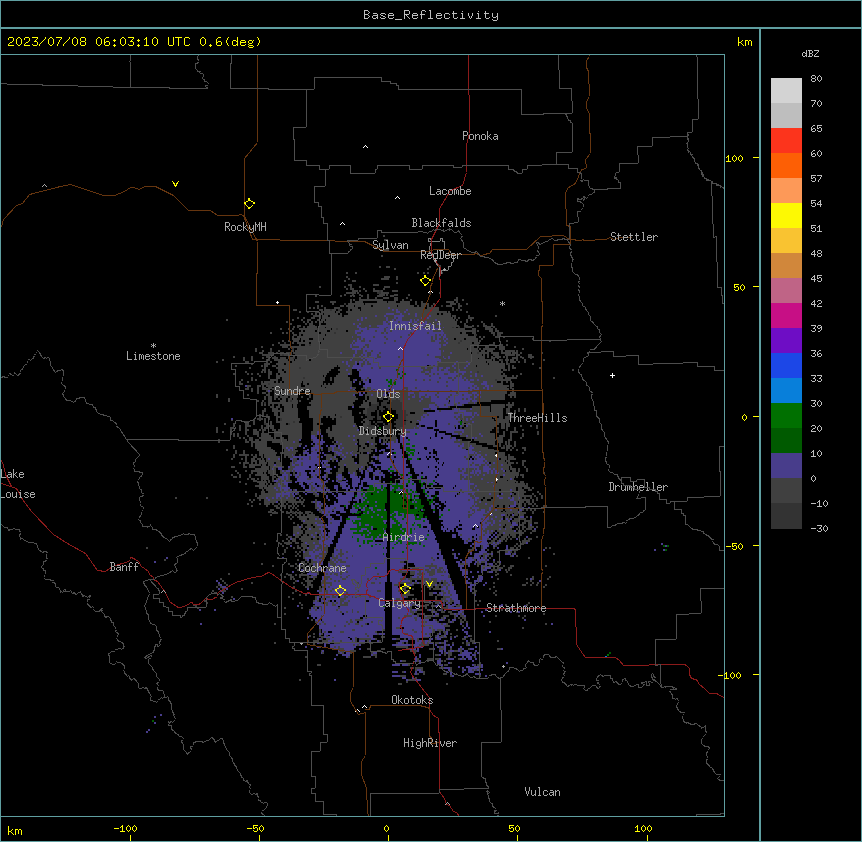Click the Okotoks town label

point(412,700)
